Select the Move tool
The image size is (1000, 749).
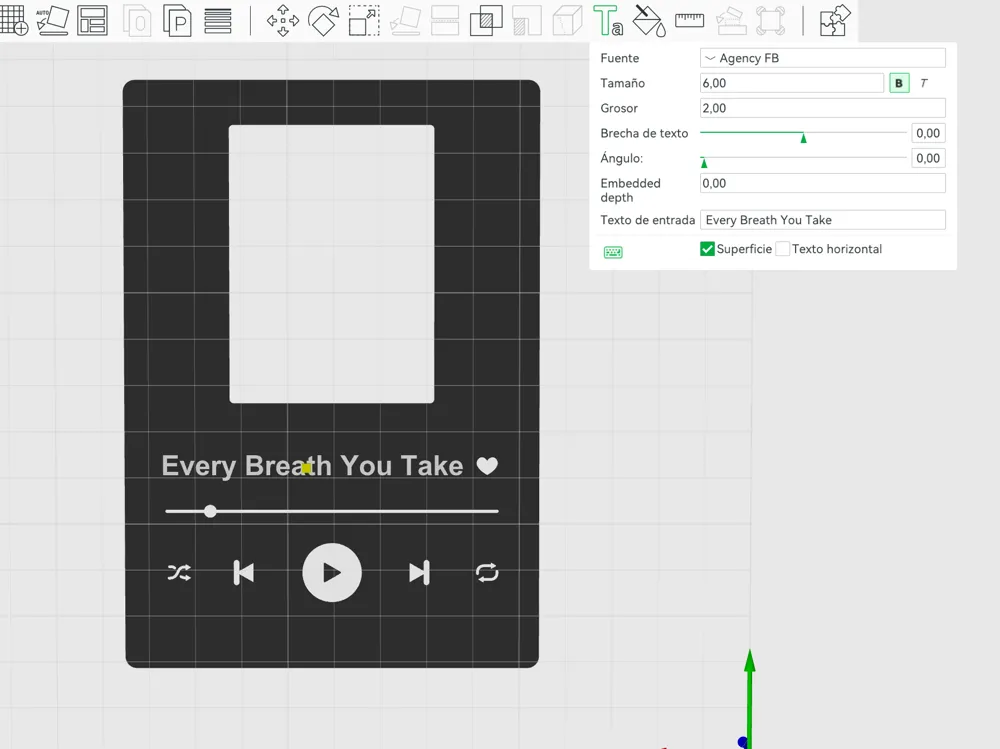coord(283,20)
